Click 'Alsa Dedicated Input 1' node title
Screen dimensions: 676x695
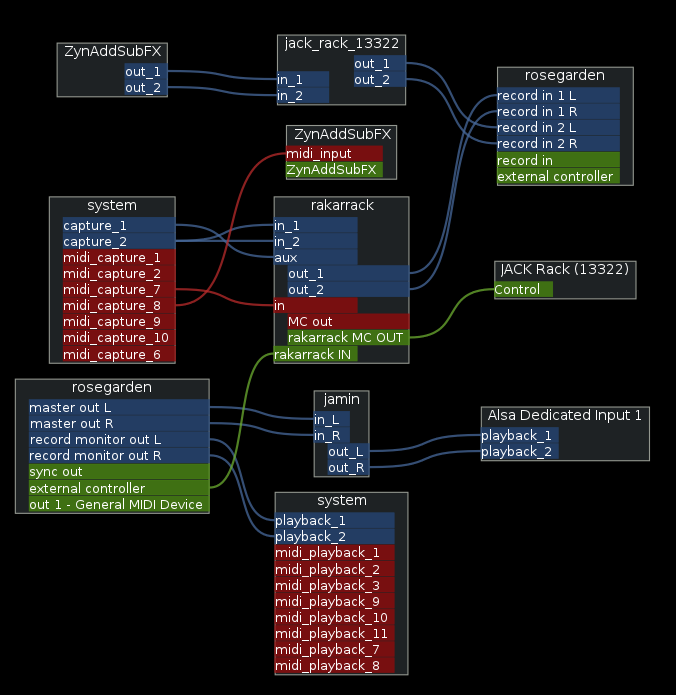565,415
